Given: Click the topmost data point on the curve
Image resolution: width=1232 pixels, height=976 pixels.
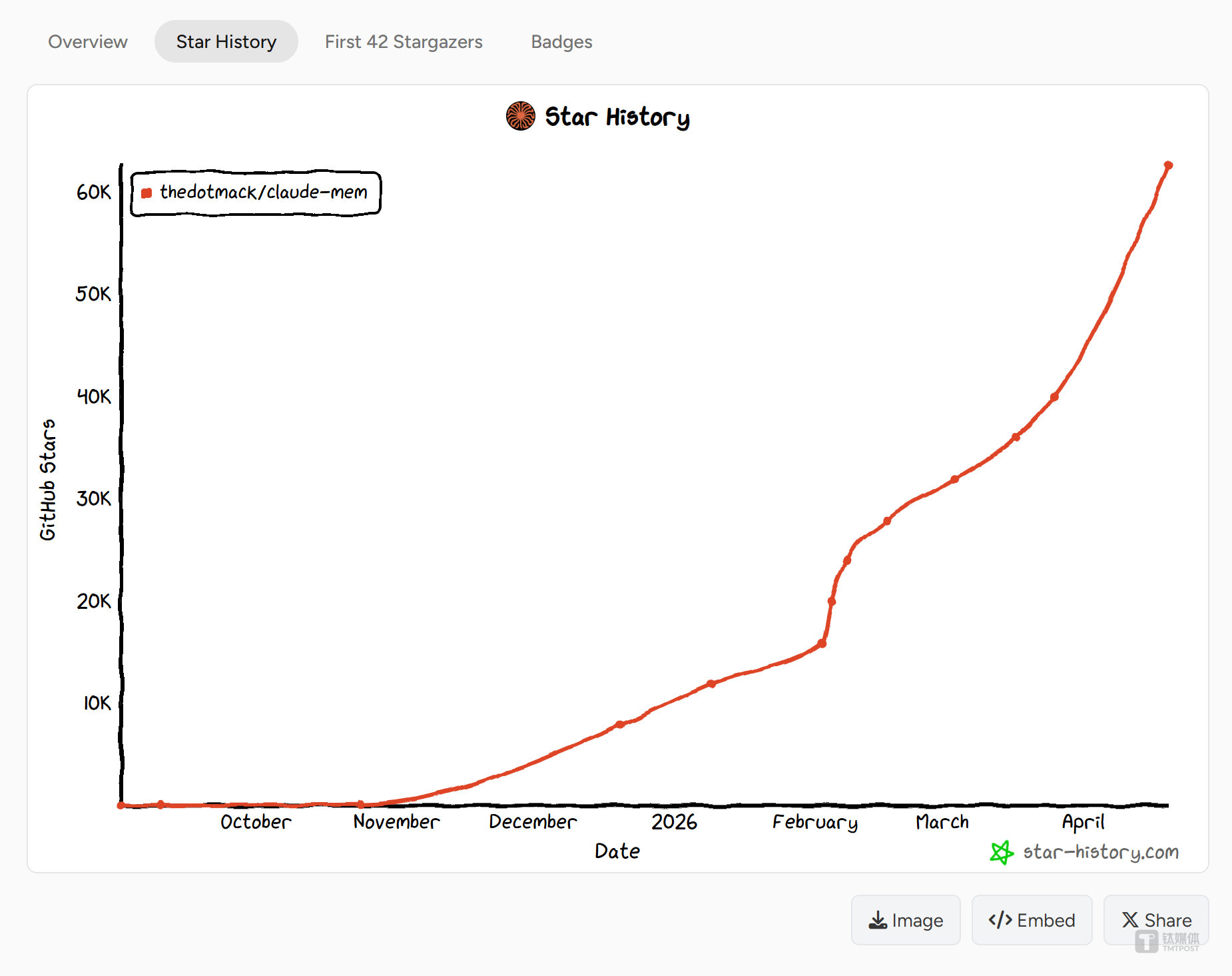Looking at the screenshot, I should pyautogui.click(x=1169, y=165).
